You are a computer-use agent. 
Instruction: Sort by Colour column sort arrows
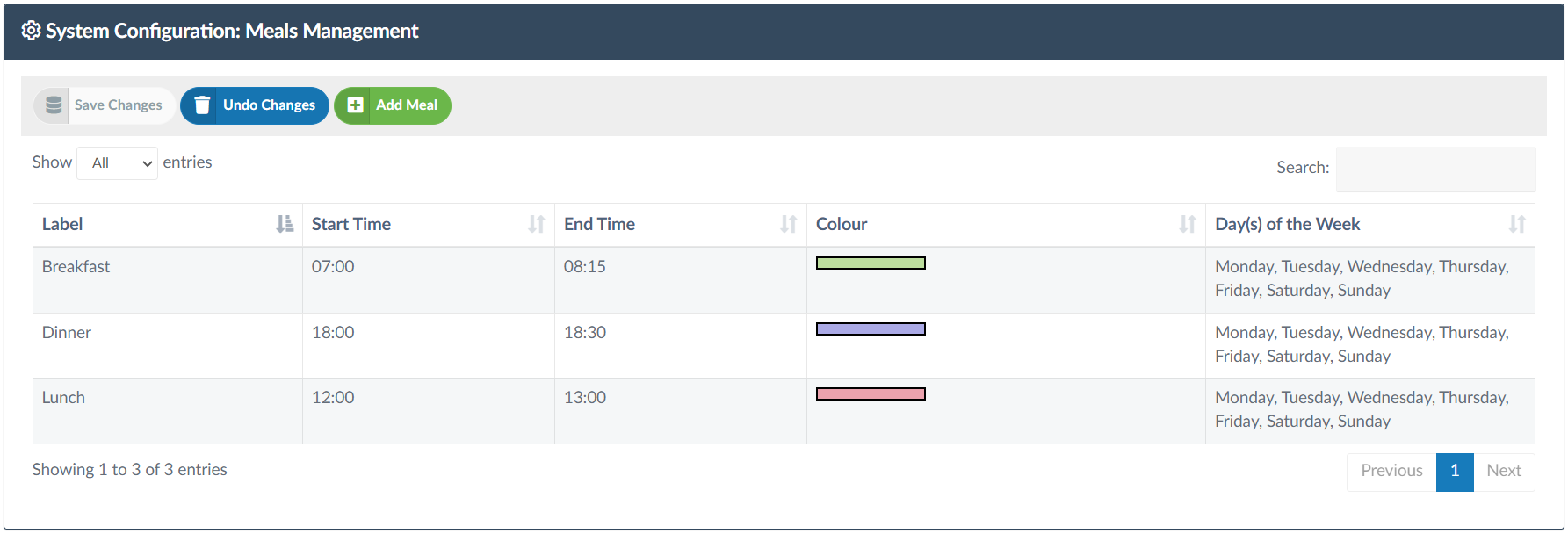point(1188,224)
